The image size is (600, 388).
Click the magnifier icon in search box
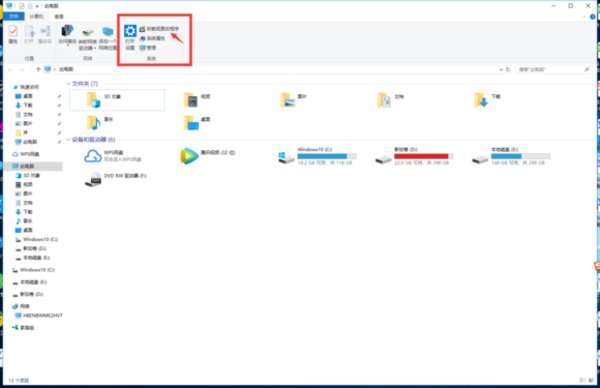(x=587, y=69)
